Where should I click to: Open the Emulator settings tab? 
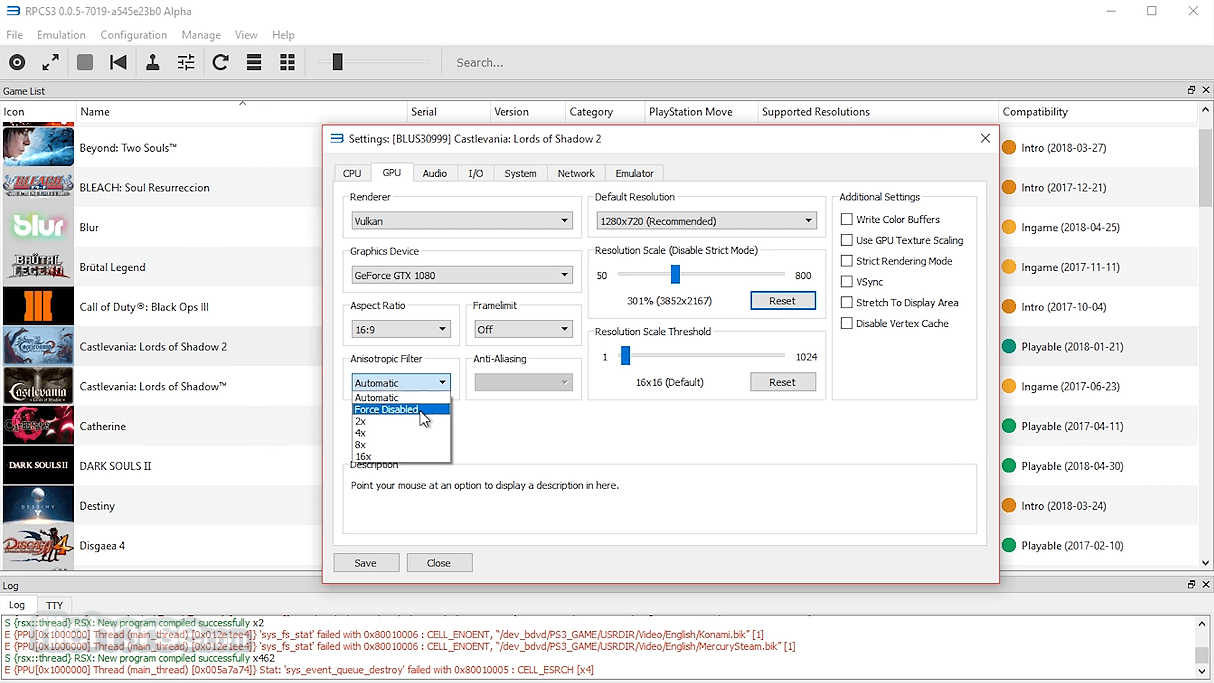pos(635,173)
